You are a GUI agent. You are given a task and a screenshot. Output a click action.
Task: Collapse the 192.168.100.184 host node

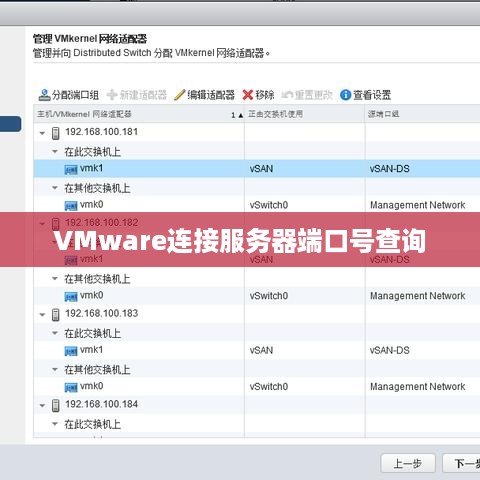pos(42,405)
